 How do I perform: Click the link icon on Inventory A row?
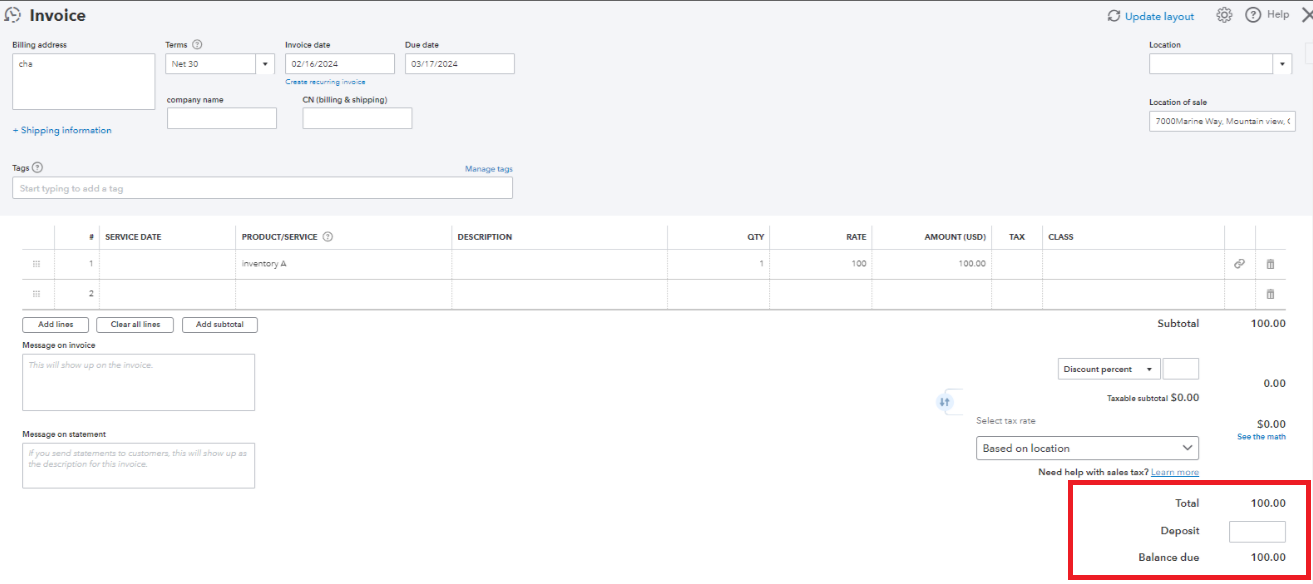[1239, 264]
